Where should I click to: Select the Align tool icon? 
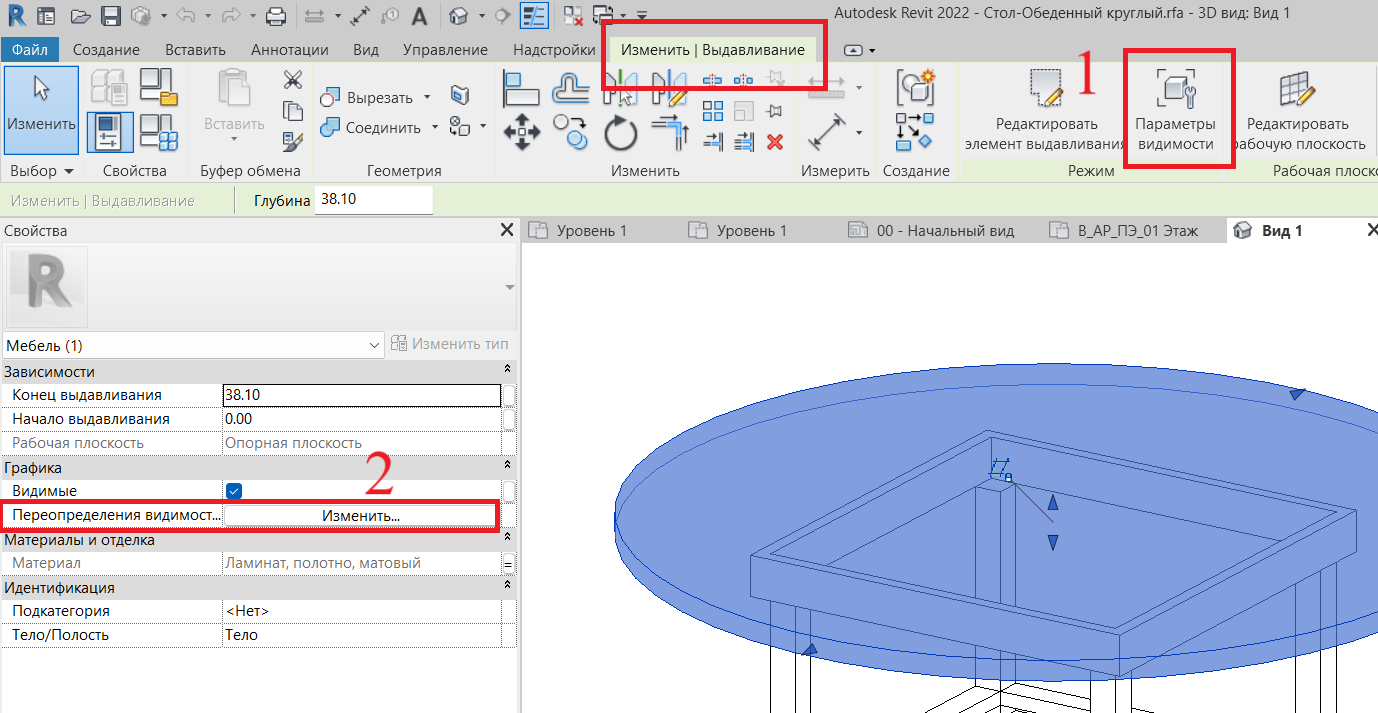(521, 90)
